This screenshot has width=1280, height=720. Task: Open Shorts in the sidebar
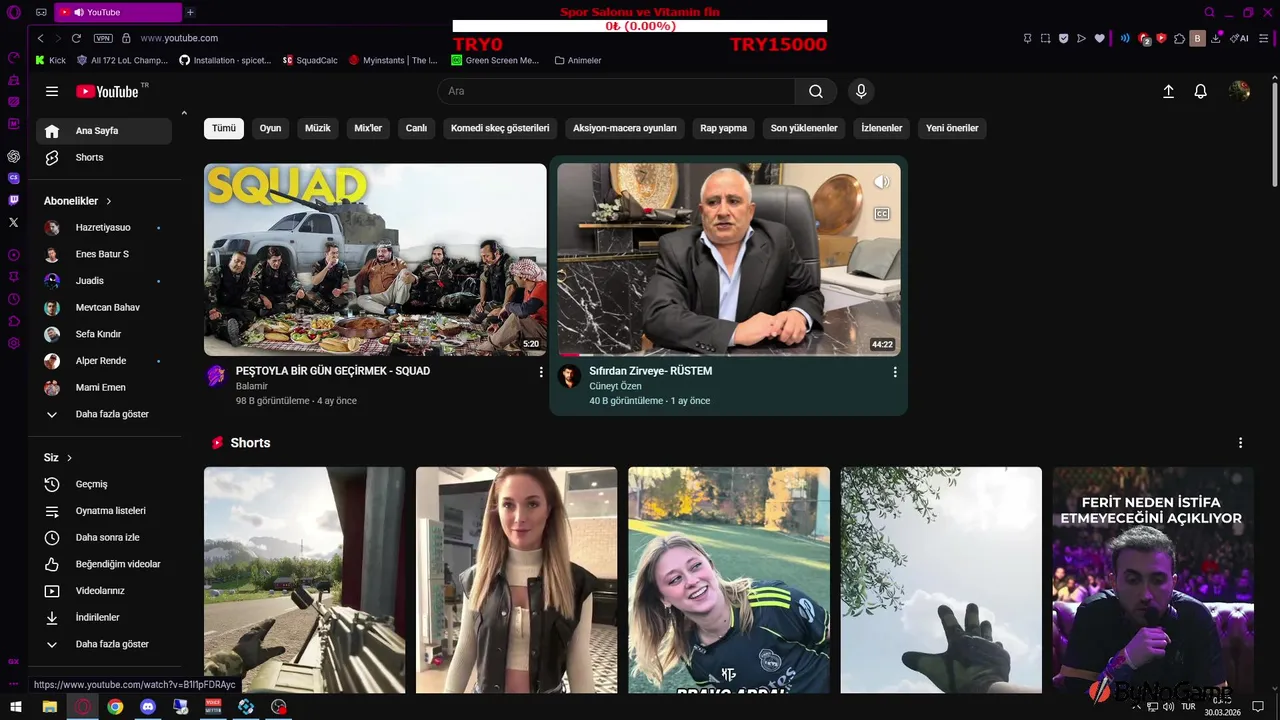pyautogui.click(x=104, y=158)
